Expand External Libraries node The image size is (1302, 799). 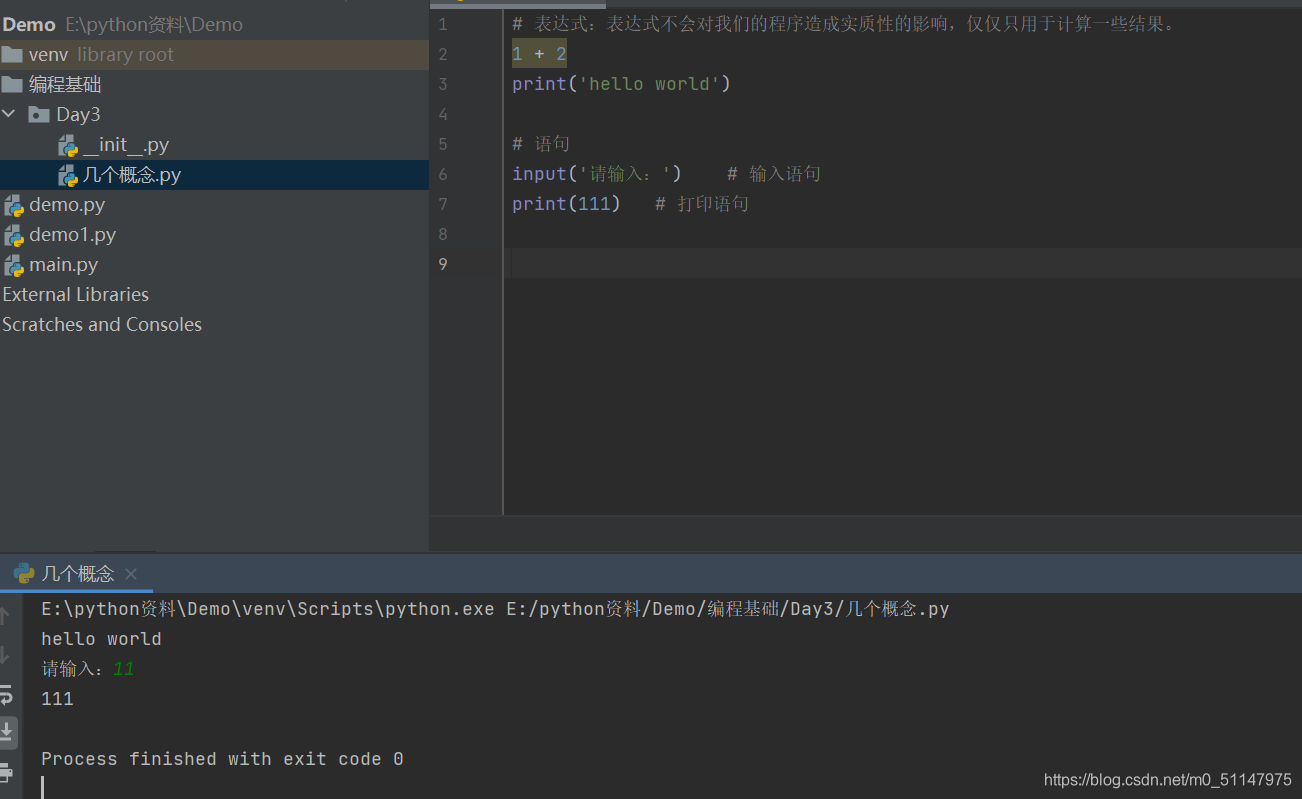coord(75,294)
